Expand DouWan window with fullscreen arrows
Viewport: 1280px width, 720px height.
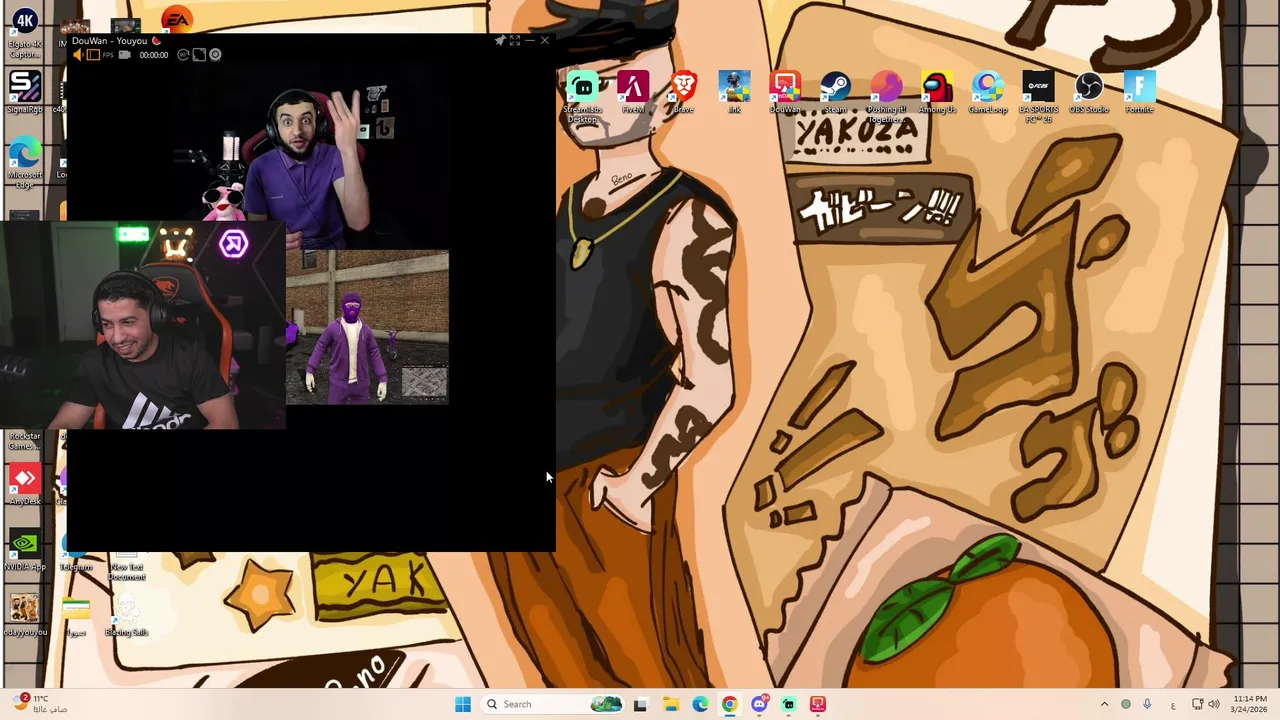point(514,41)
